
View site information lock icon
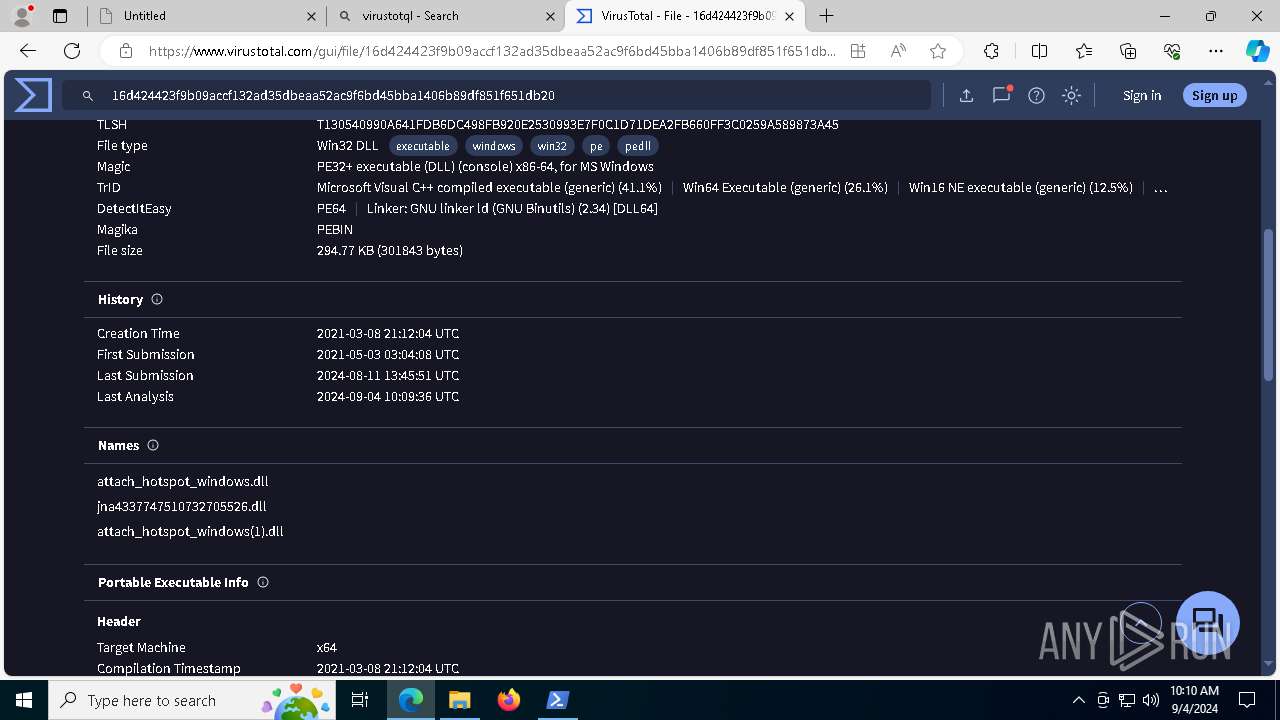pyautogui.click(x=126, y=51)
